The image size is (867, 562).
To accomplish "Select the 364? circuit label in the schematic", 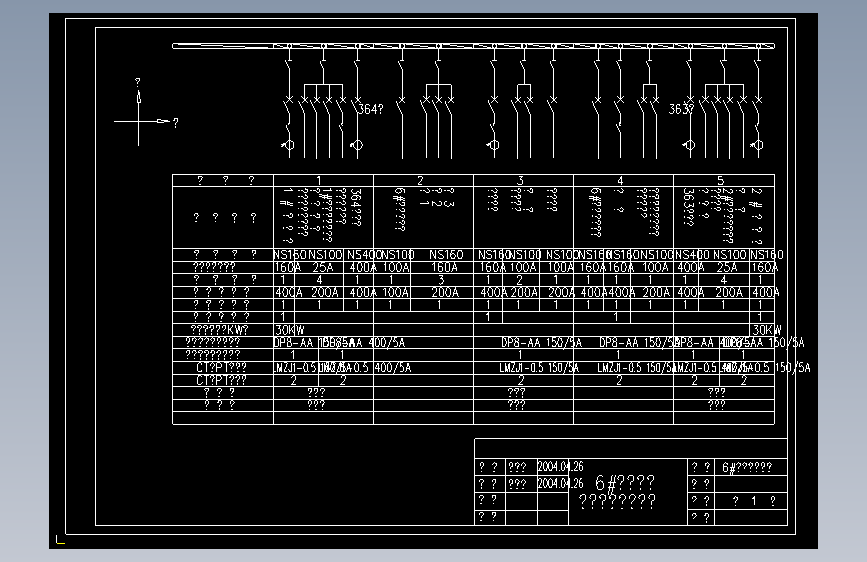I will coord(370,110).
